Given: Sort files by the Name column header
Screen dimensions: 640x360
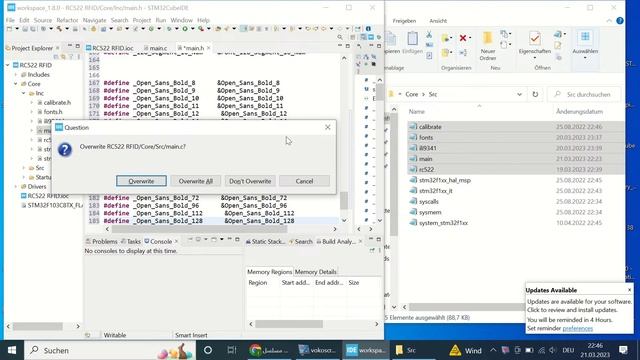Looking at the screenshot, I should pos(417,111).
